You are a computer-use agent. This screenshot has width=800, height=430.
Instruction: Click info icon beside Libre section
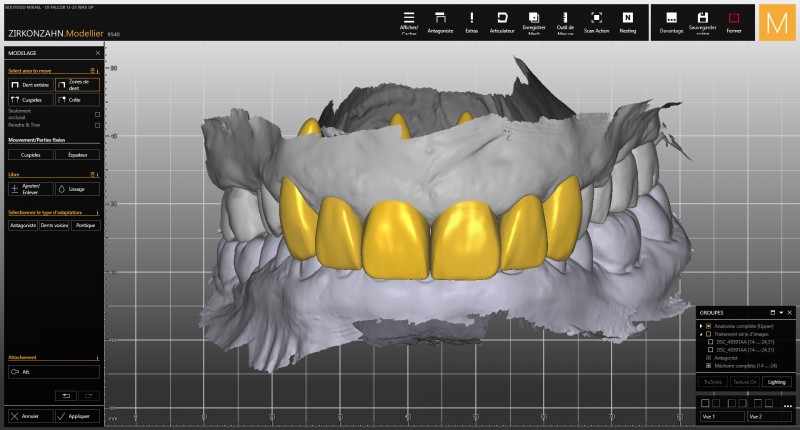pos(97,174)
